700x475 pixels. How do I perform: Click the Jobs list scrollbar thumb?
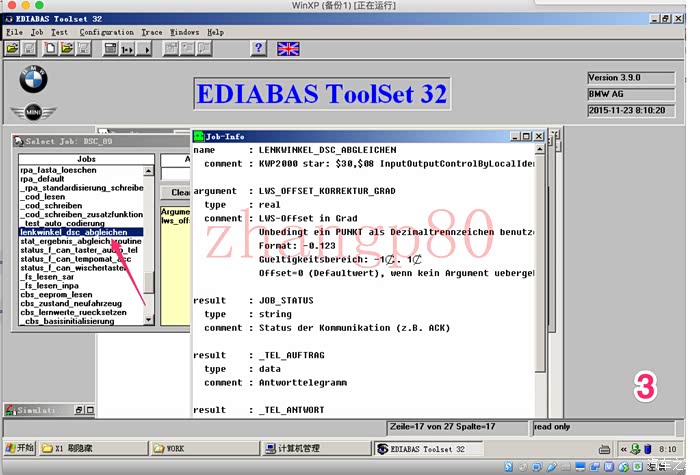(x=149, y=282)
